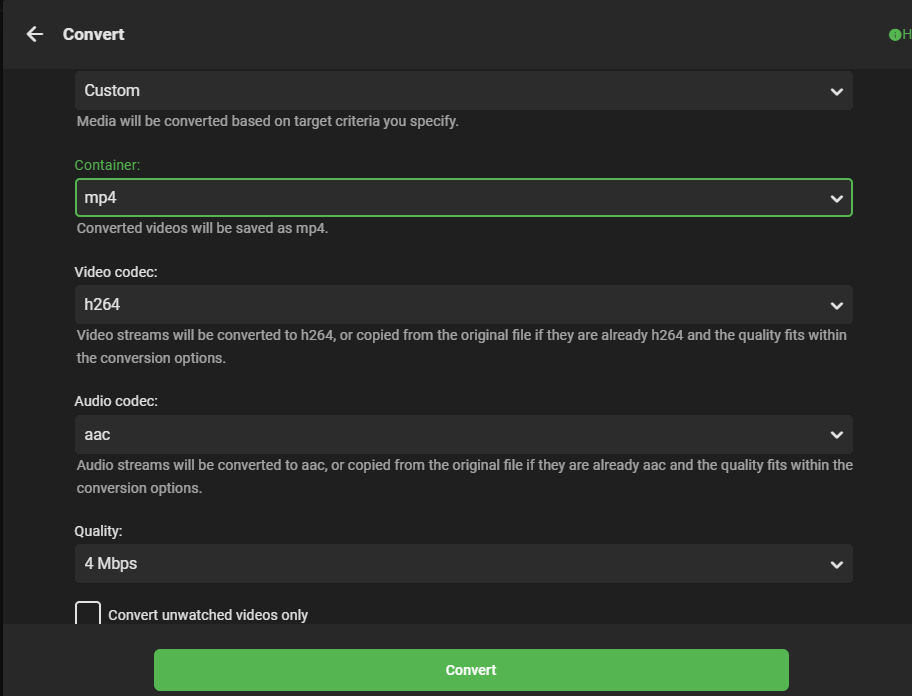Screen dimensions: 912x696
Task: Select the Convert title in the header bar
Action: (93, 34)
